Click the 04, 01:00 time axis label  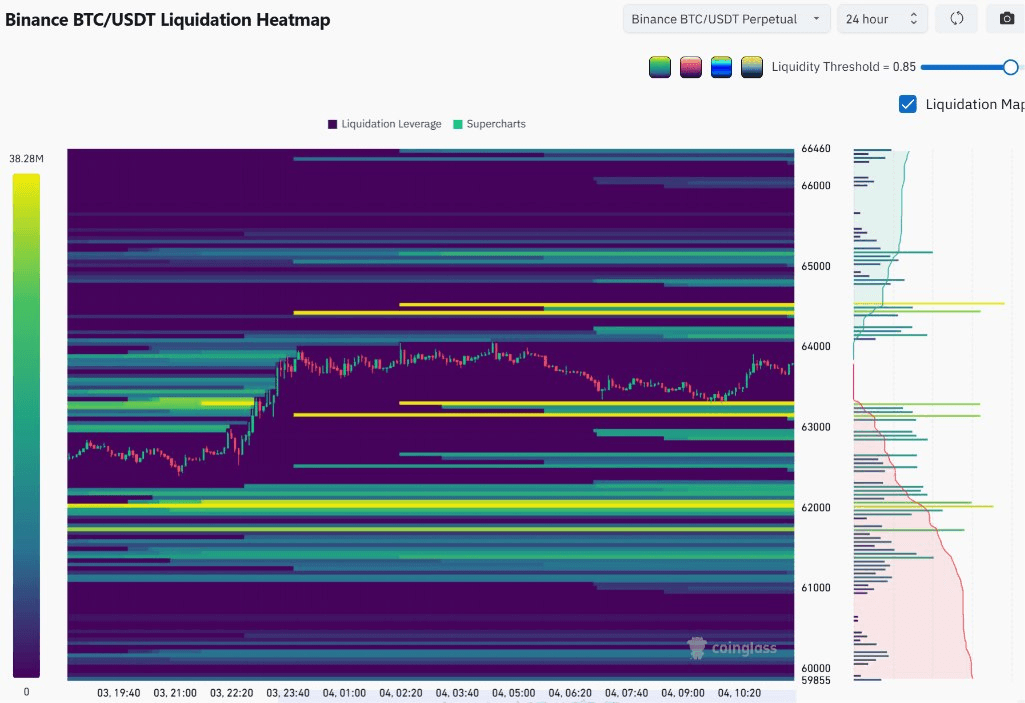tap(344, 693)
